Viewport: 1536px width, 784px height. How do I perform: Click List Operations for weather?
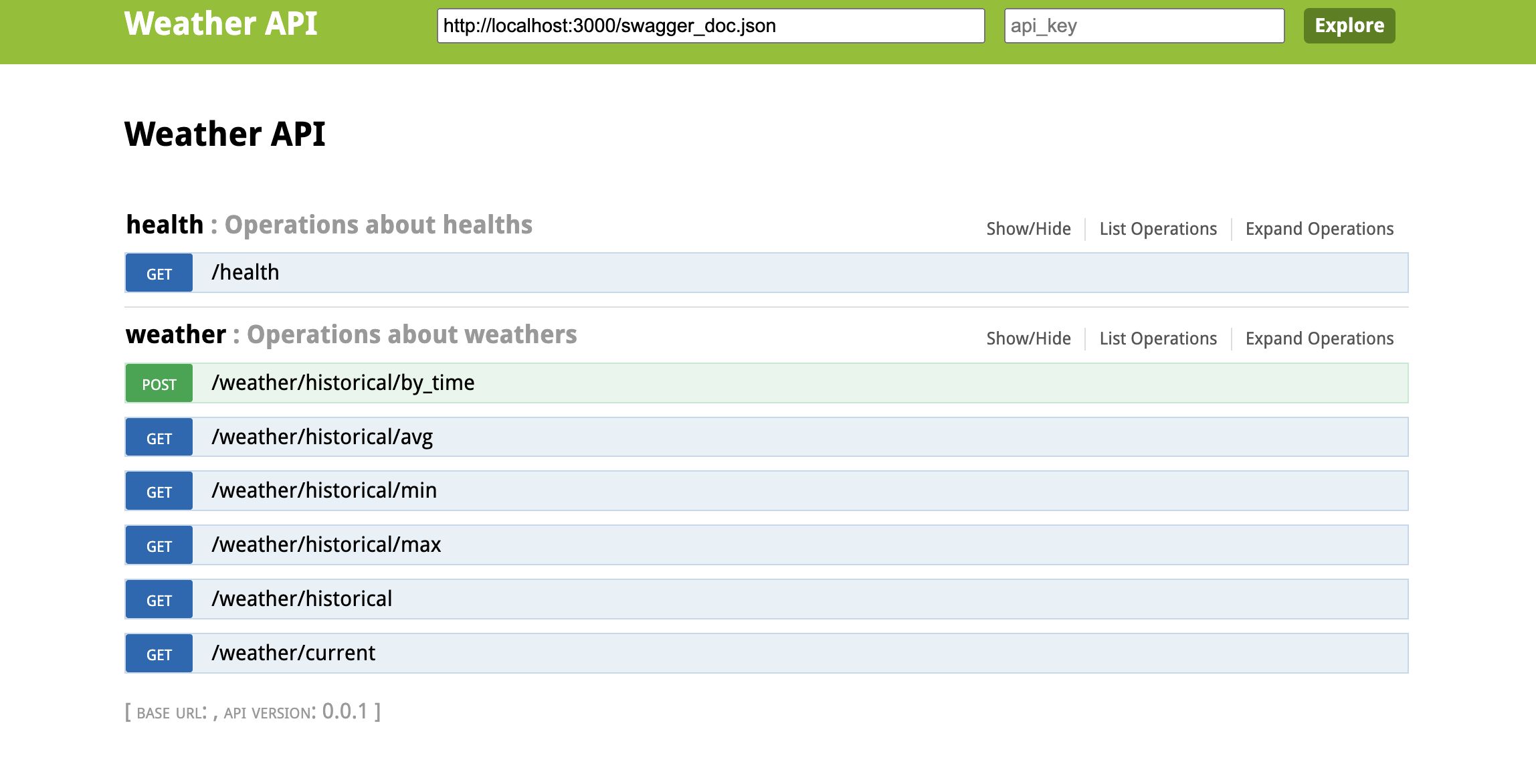click(x=1158, y=338)
